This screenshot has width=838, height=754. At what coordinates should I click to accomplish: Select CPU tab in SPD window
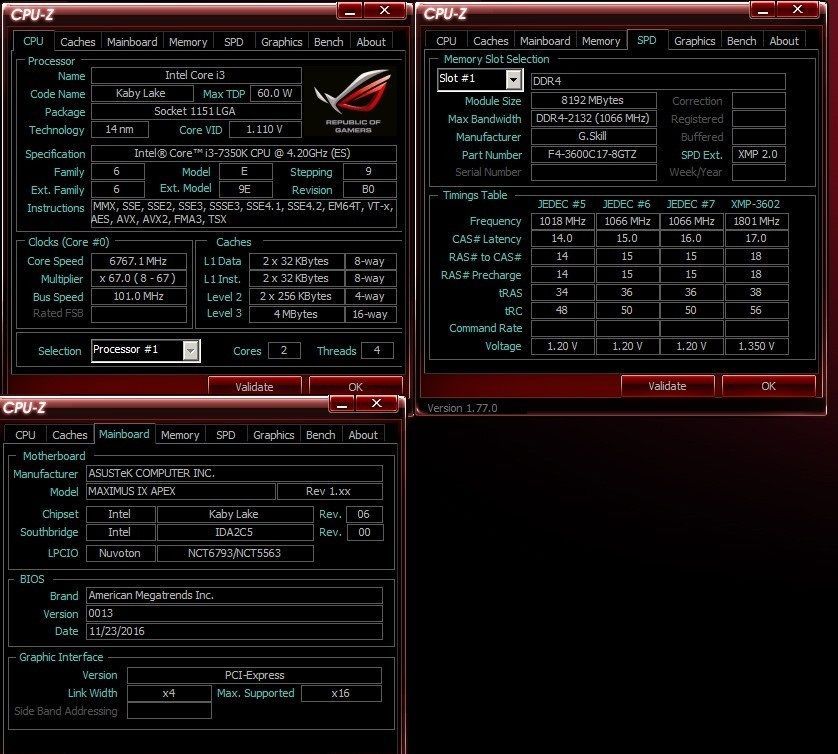tap(446, 41)
